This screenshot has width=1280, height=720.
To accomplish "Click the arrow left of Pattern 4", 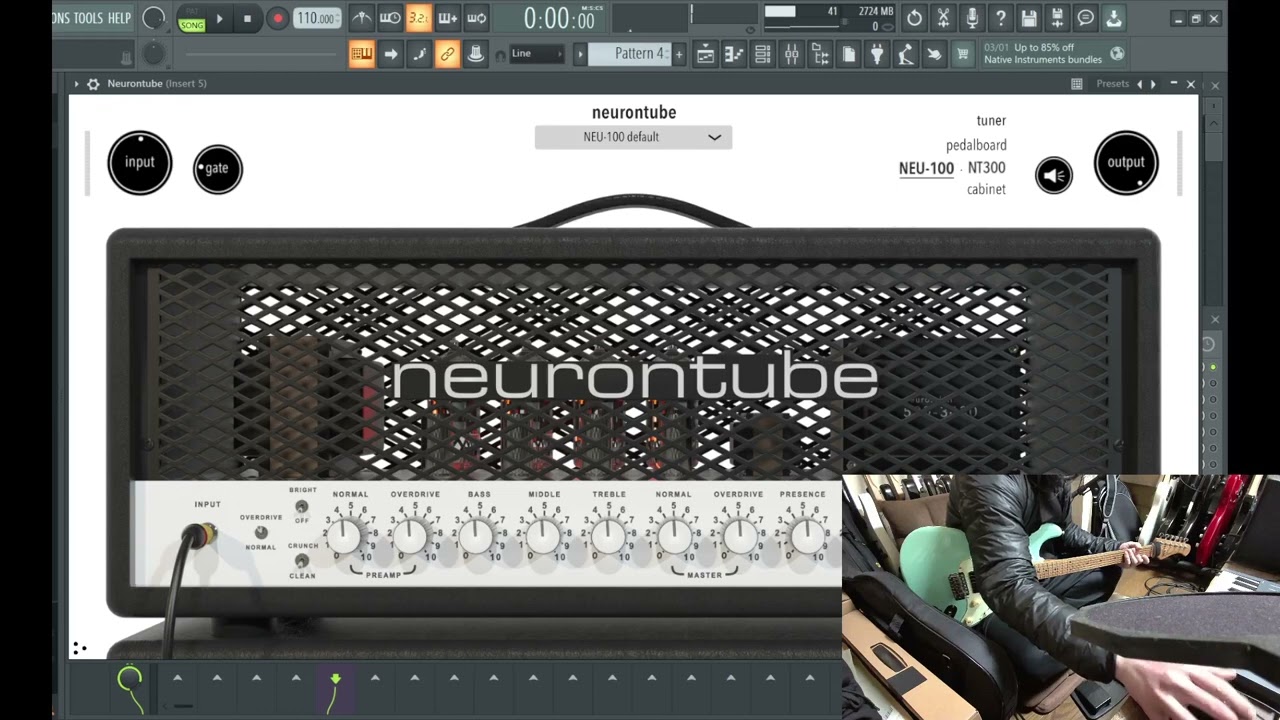I will pyautogui.click(x=579, y=54).
